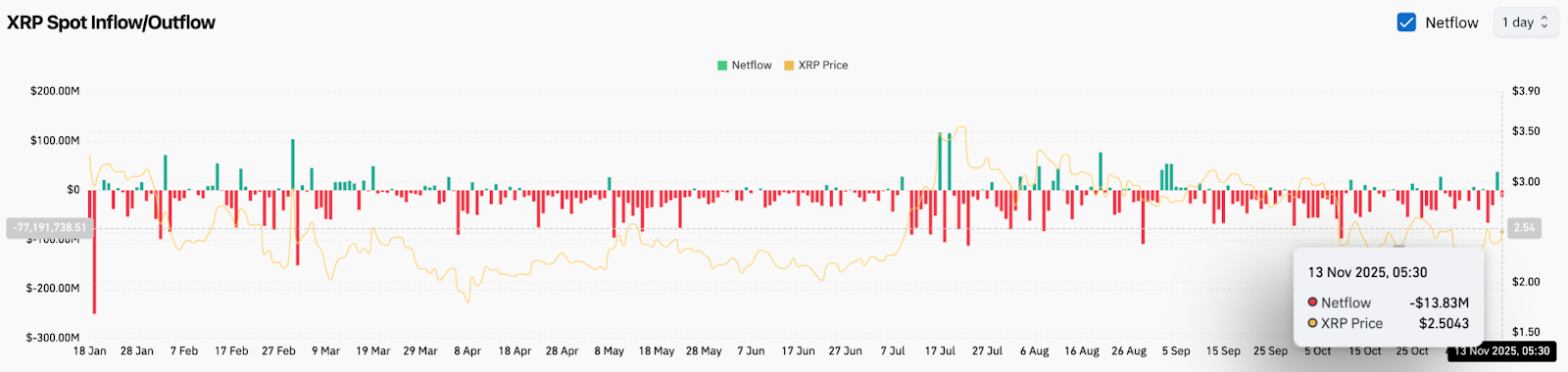The image size is (1568, 372).
Task: Click the 29 Mar date axis label
Action: tap(420, 350)
